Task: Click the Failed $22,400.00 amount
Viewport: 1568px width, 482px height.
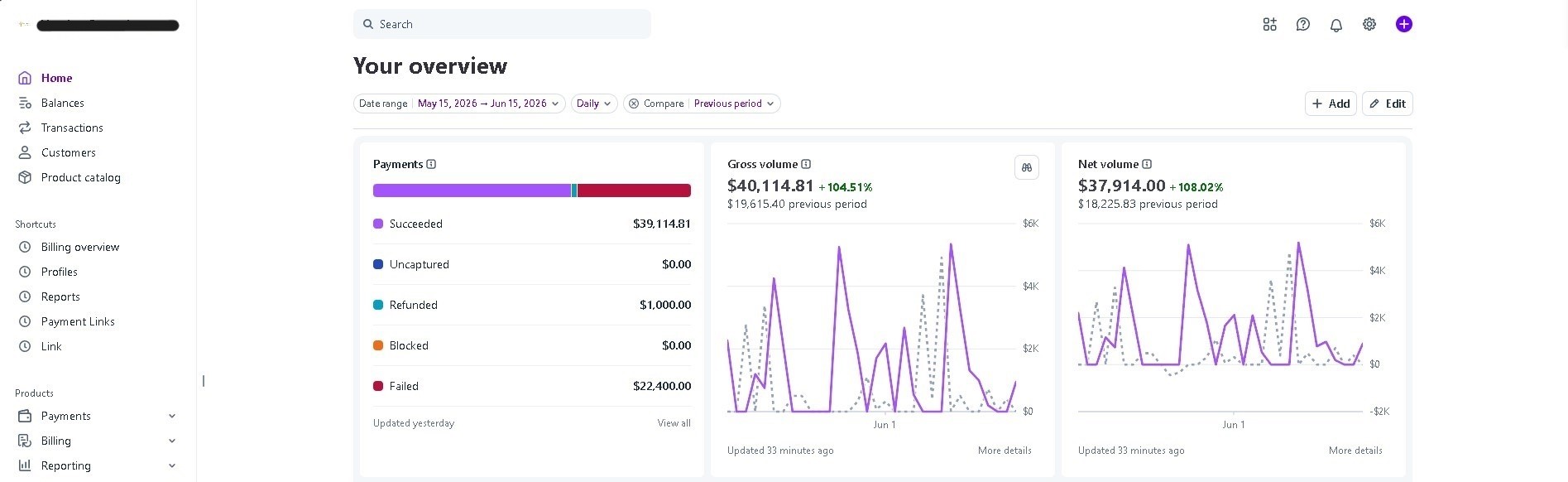Action: coord(662,386)
